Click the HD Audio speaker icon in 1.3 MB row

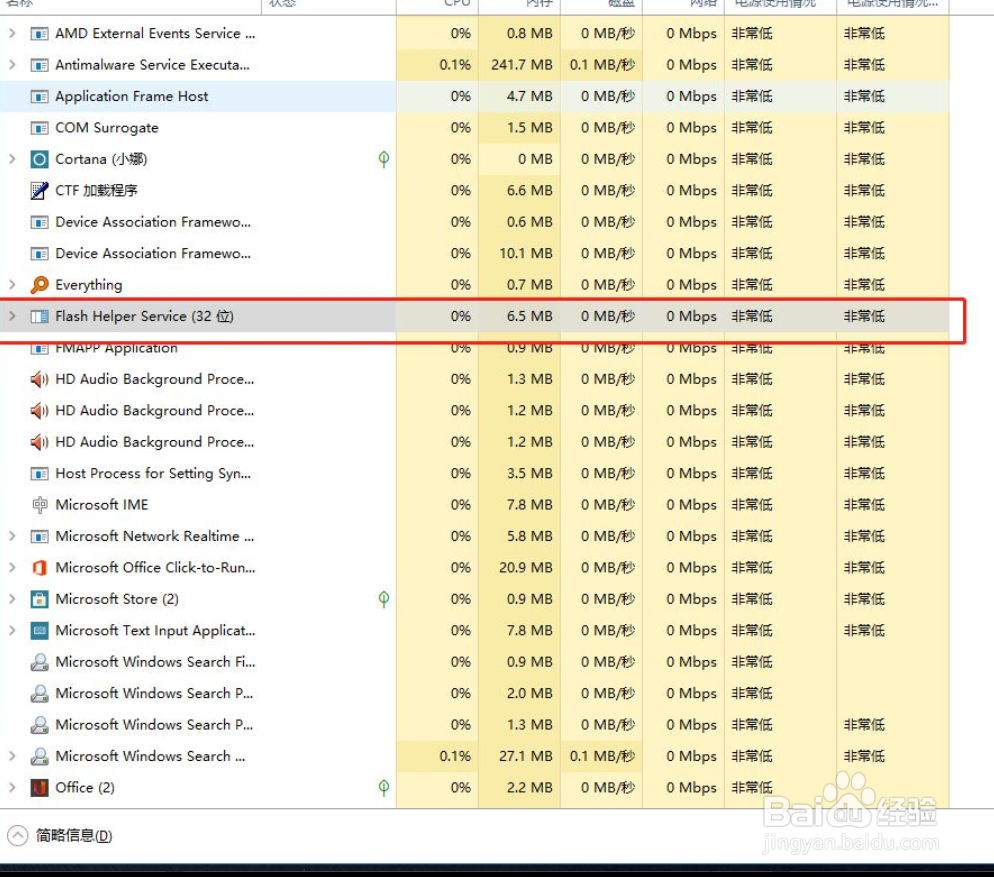tap(39, 379)
